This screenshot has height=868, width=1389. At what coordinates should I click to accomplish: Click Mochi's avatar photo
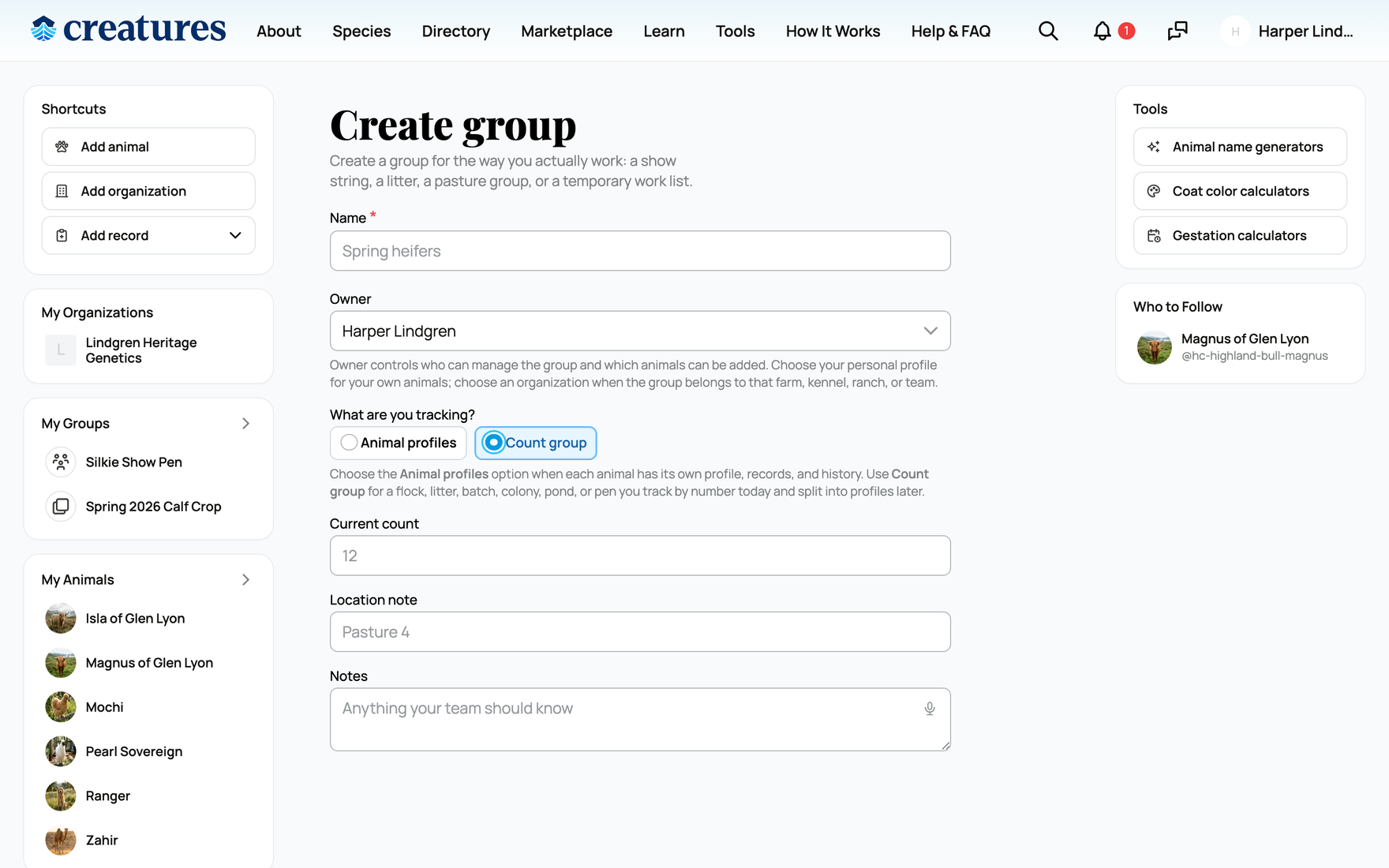61,706
